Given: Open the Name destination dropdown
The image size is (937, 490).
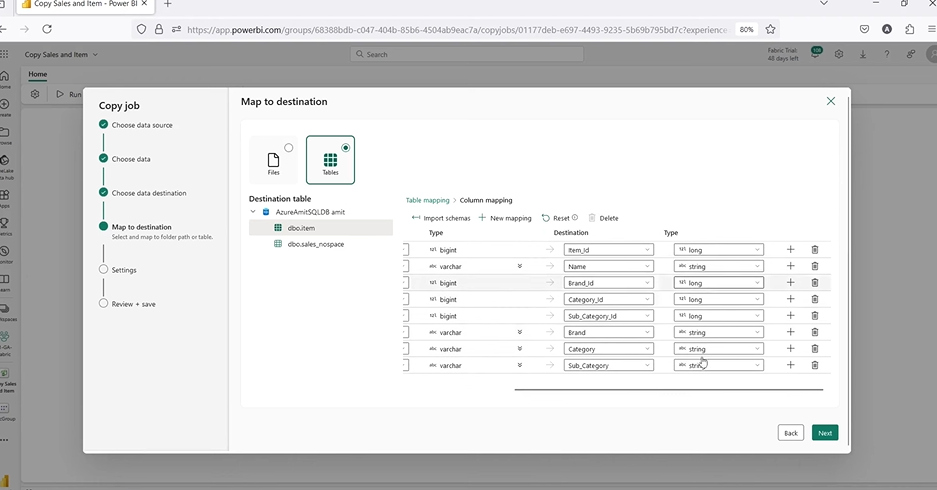Looking at the screenshot, I should tap(608, 266).
